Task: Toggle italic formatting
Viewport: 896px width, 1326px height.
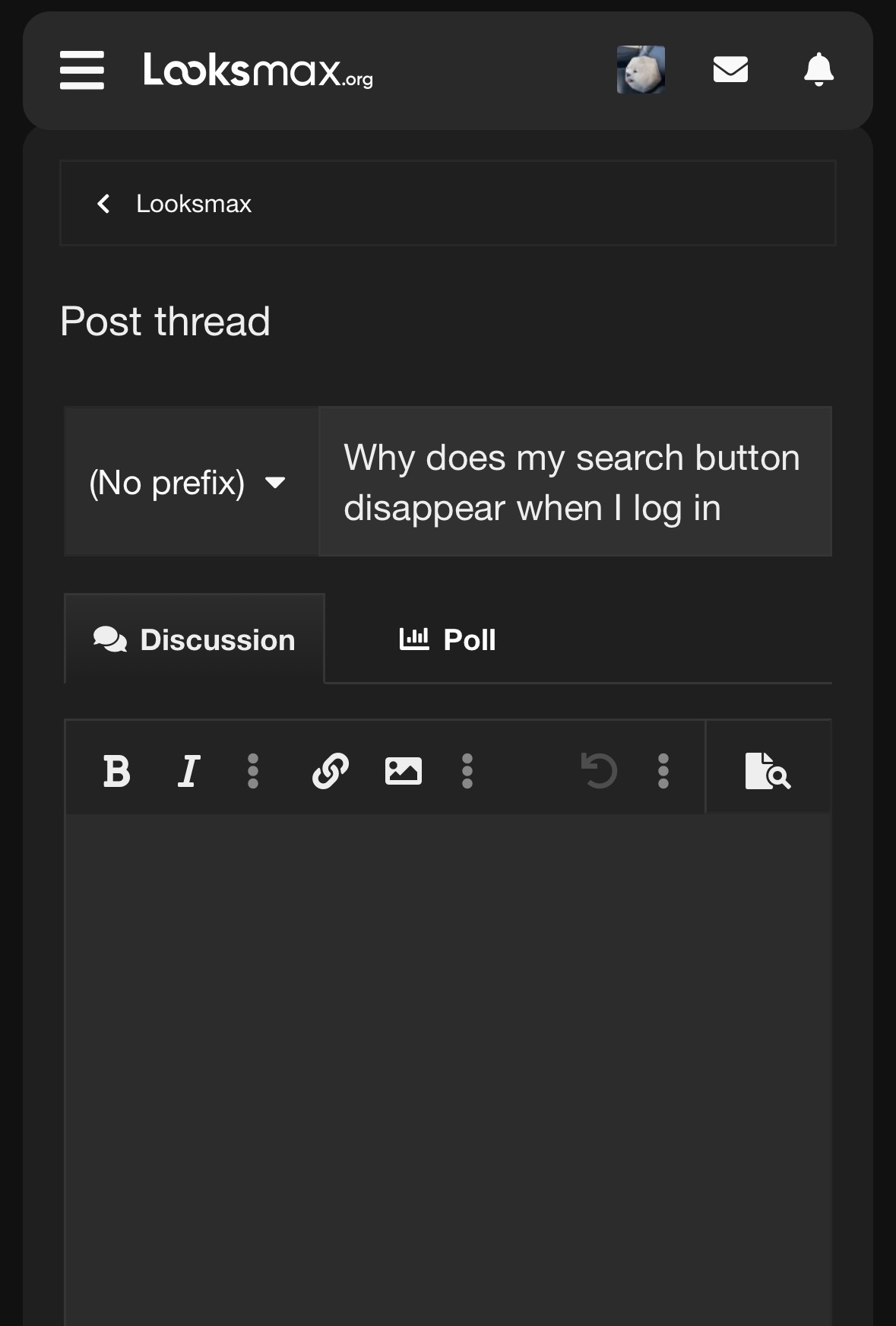Action: pos(188,771)
